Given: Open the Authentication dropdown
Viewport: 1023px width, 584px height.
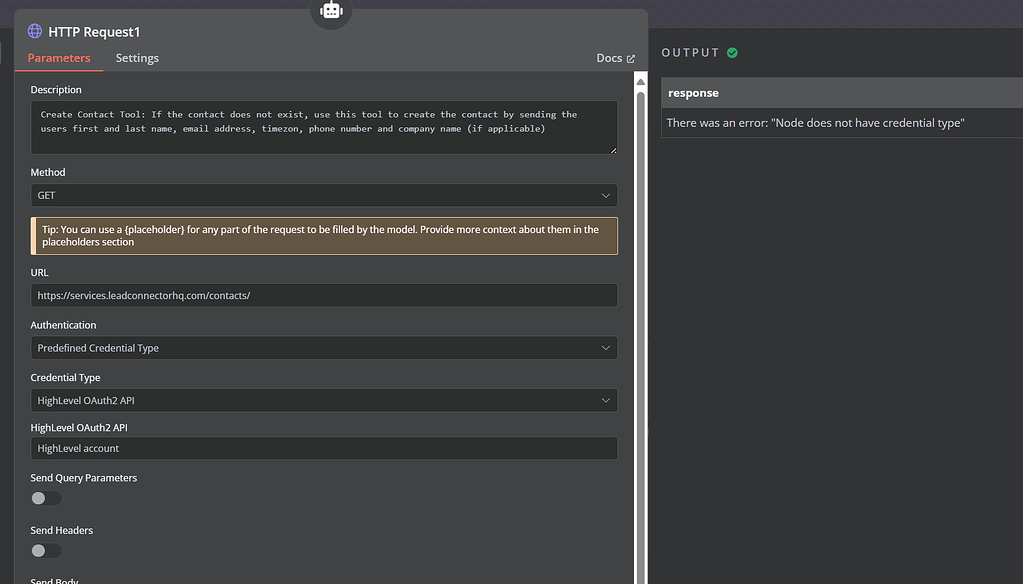Looking at the screenshot, I should [x=323, y=347].
